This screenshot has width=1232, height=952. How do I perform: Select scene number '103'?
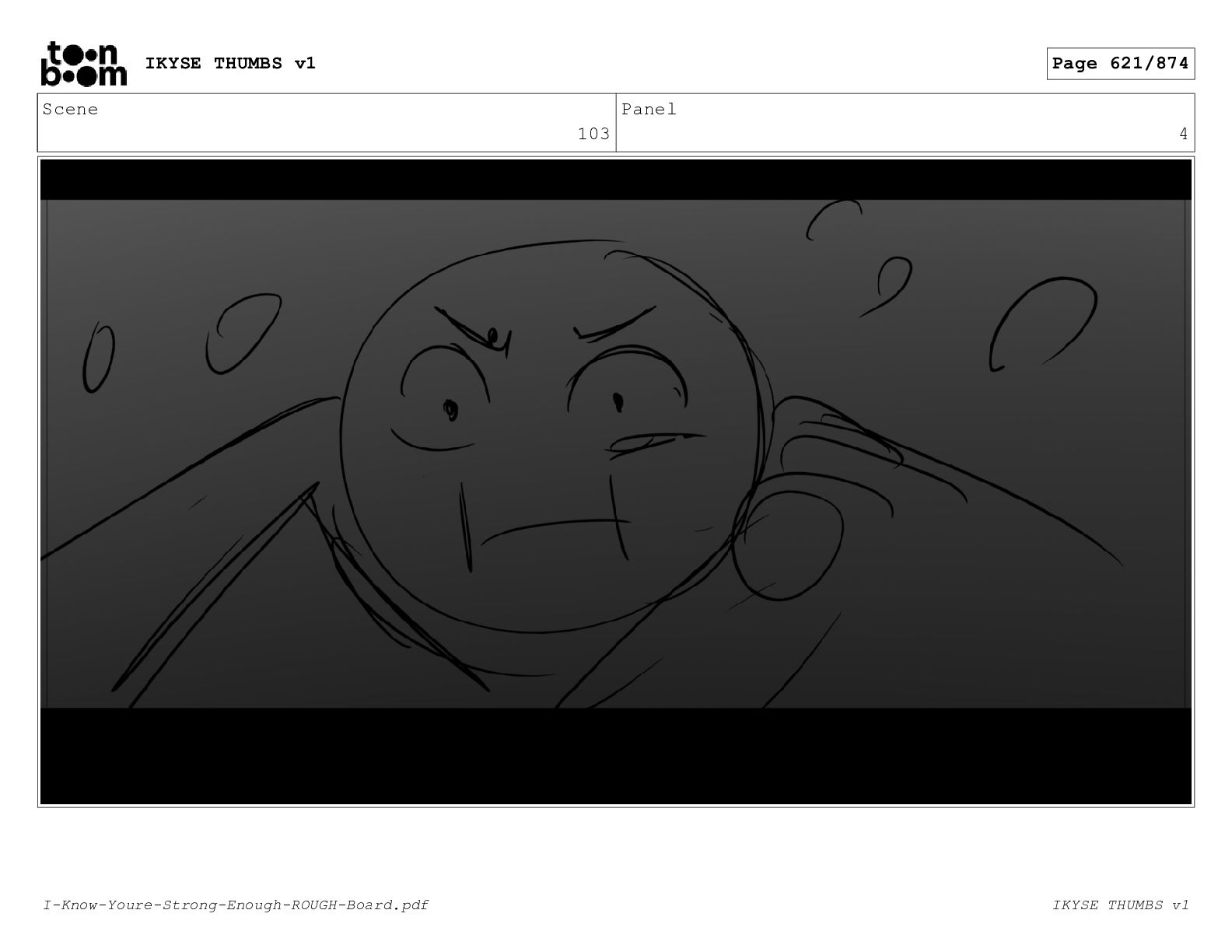pyautogui.click(x=593, y=134)
